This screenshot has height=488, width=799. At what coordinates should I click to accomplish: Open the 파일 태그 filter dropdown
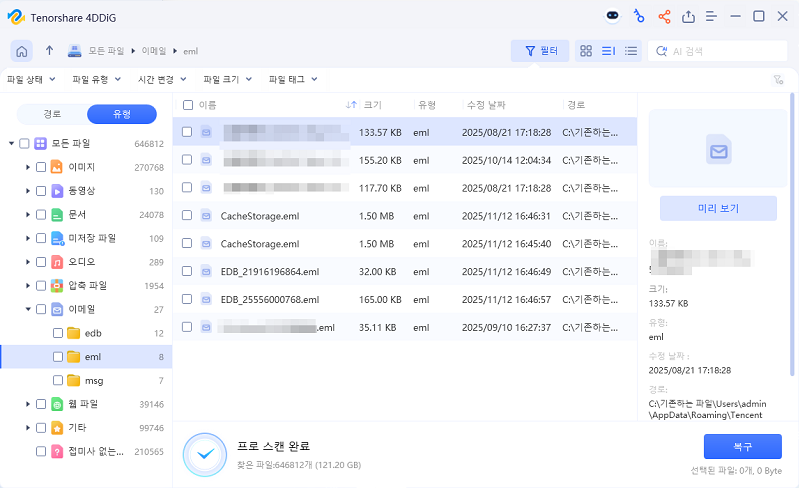(x=293, y=79)
